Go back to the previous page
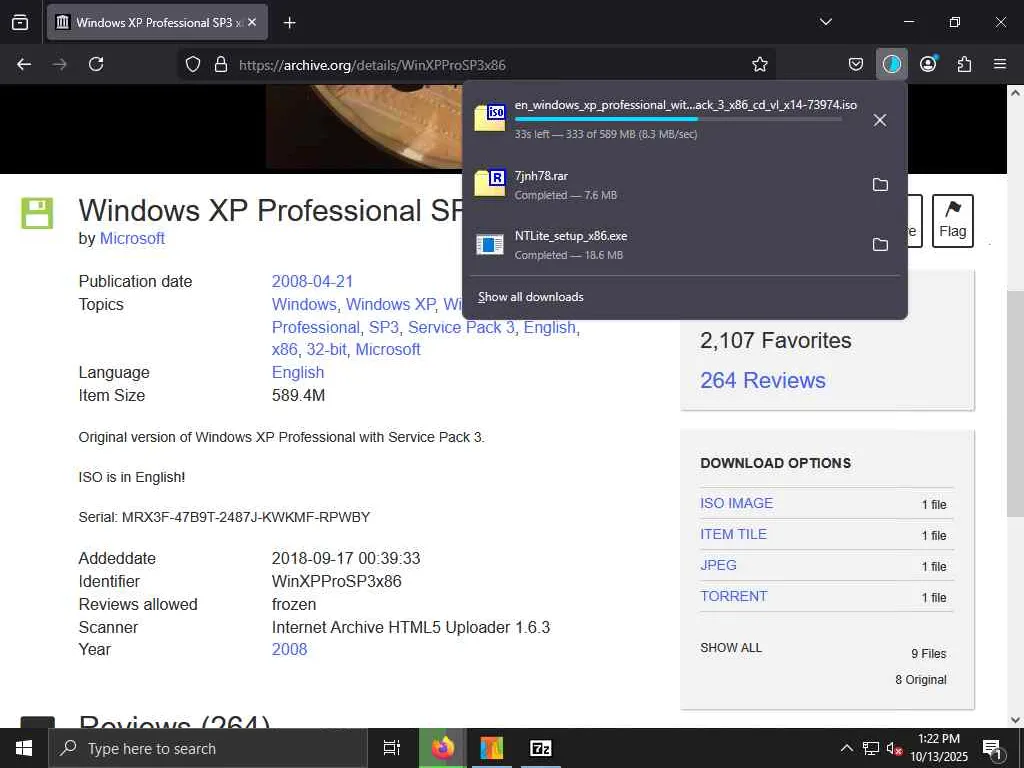 point(24,64)
